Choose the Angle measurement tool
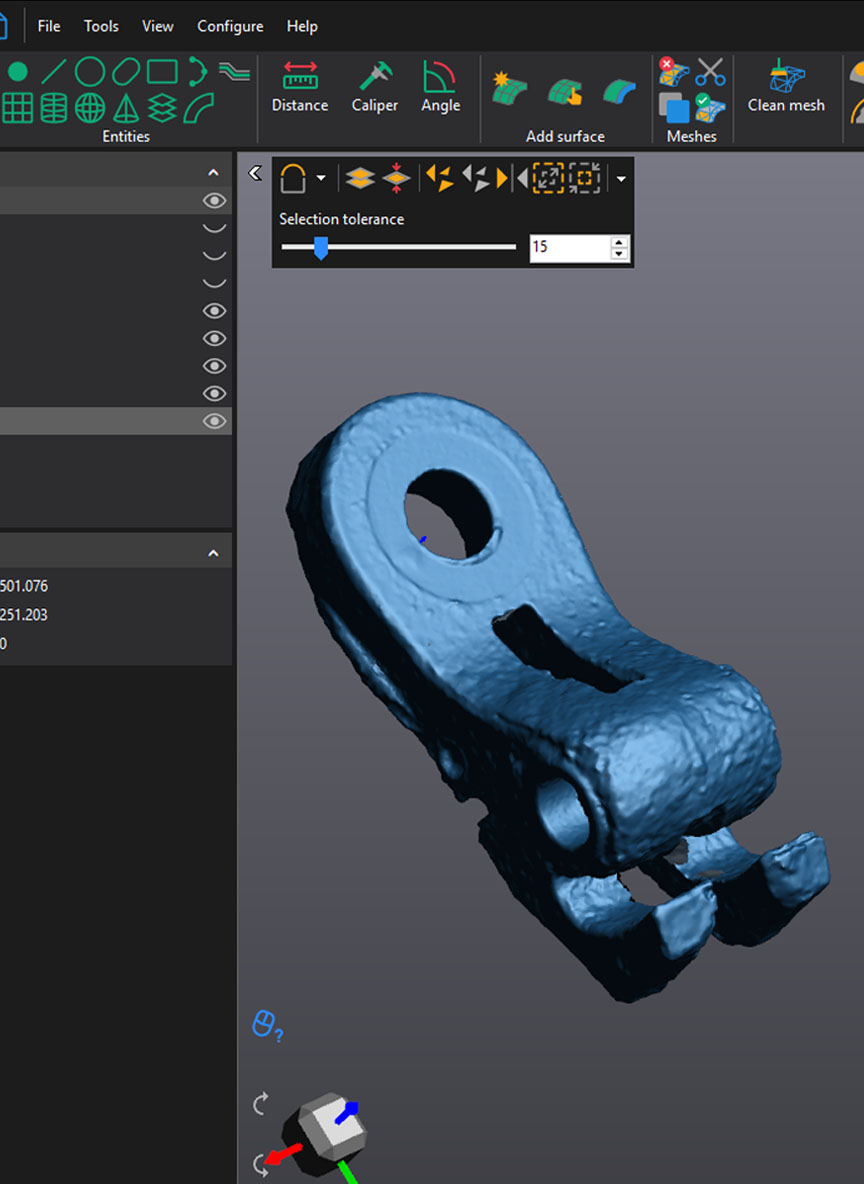The height and width of the screenshot is (1184, 864). tap(440, 87)
